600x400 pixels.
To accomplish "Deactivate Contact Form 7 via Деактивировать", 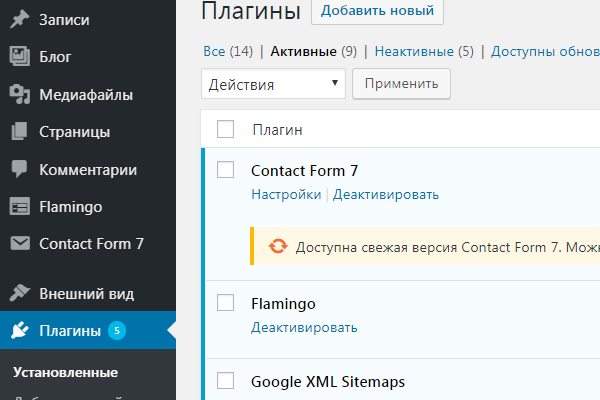I will click(x=386, y=194).
